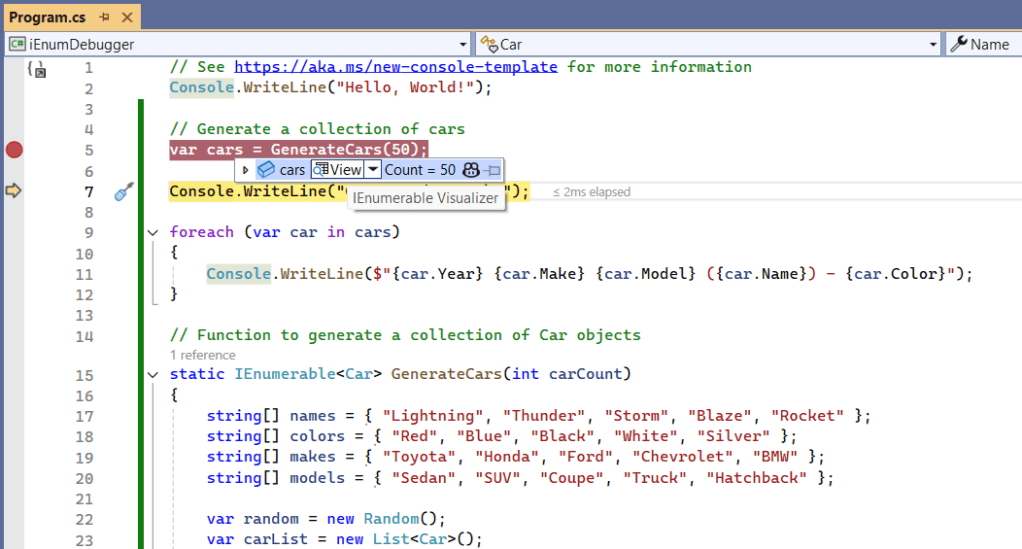The image size is (1022, 549).
Task: Open the visualizer dropdown arrow next to View
Action: tap(372, 170)
